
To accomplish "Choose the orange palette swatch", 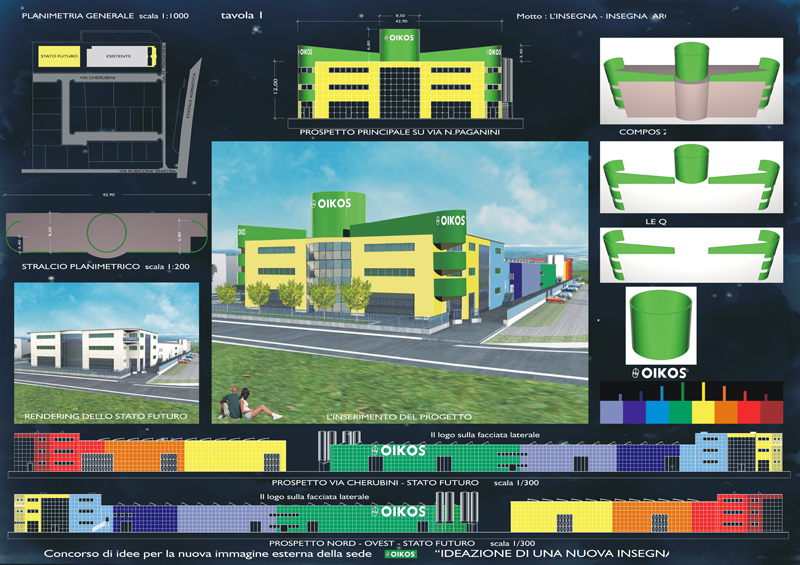I will click(726, 412).
